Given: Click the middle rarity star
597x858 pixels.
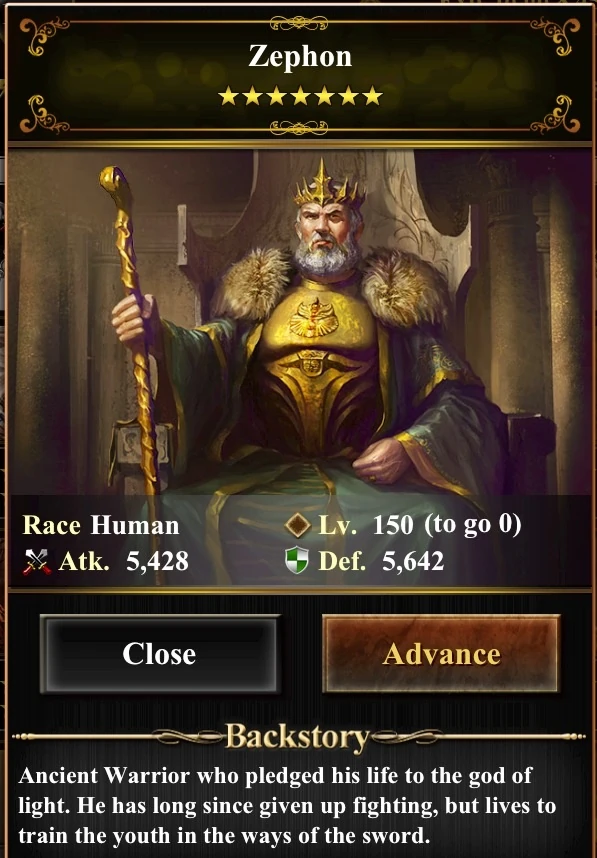Looking at the screenshot, I should point(300,97).
